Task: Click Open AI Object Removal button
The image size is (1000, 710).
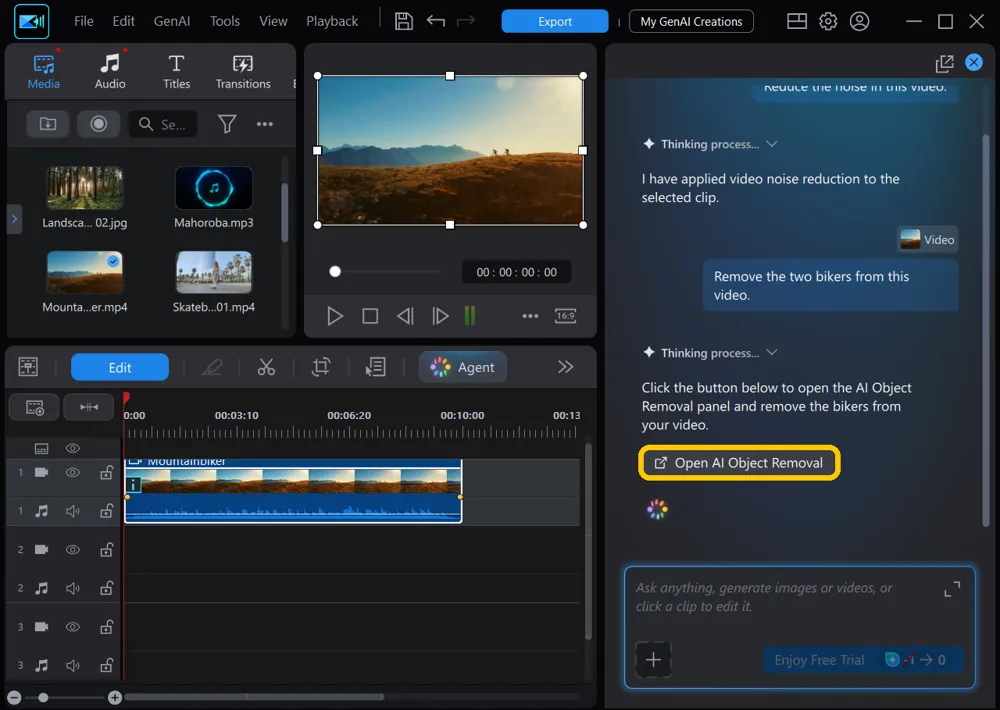Action: tap(739, 462)
